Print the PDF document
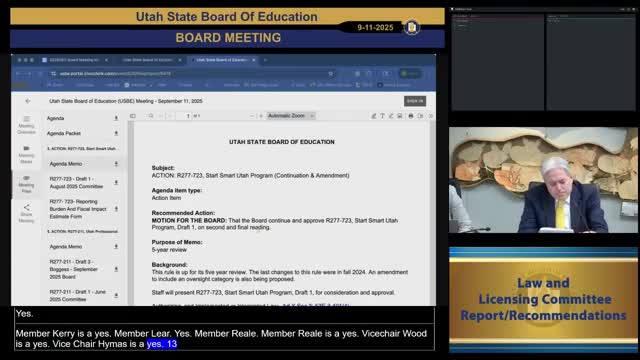640x360 pixels. [x=411, y=116]
